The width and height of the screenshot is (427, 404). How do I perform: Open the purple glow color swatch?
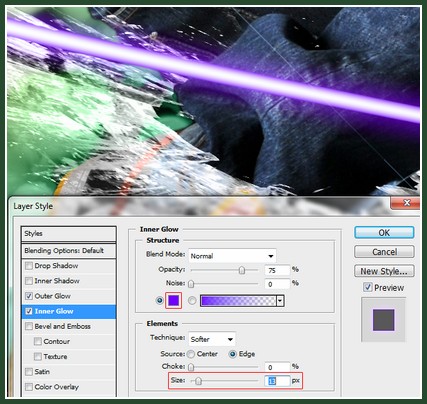tap(173, 301)
